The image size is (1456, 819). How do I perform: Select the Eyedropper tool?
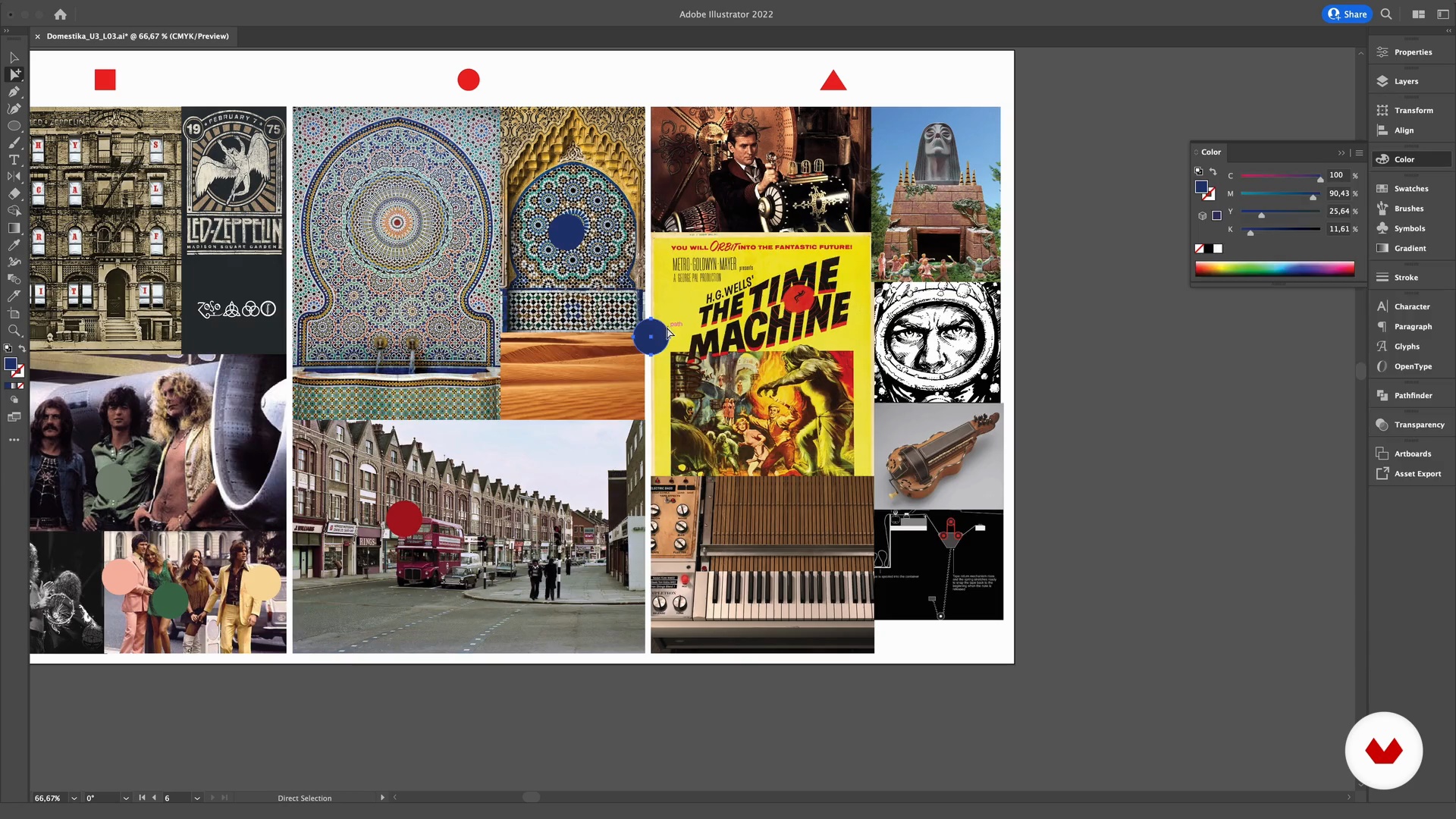pos(14,245)
